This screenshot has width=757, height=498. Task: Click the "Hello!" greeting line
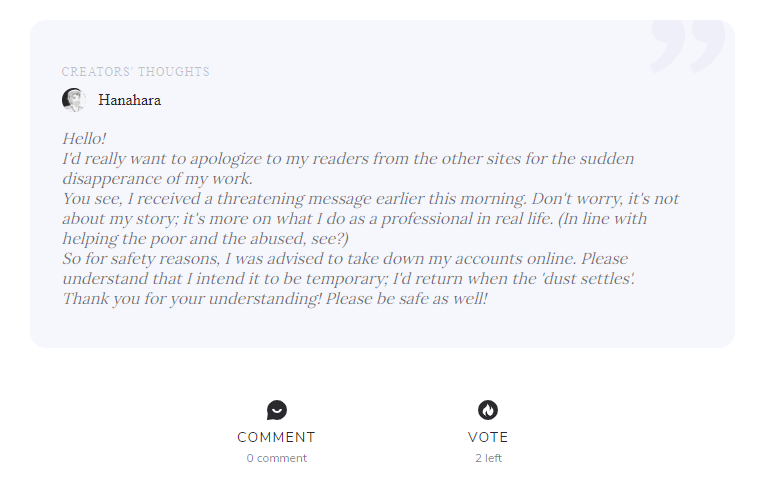(84, 139)
